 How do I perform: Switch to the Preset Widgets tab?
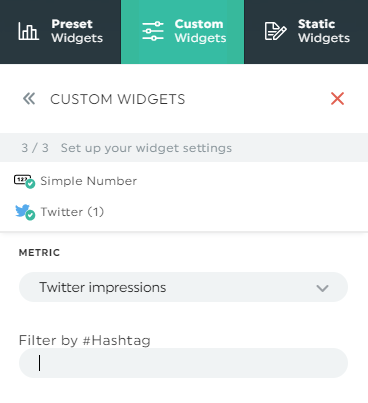[60, 32]
